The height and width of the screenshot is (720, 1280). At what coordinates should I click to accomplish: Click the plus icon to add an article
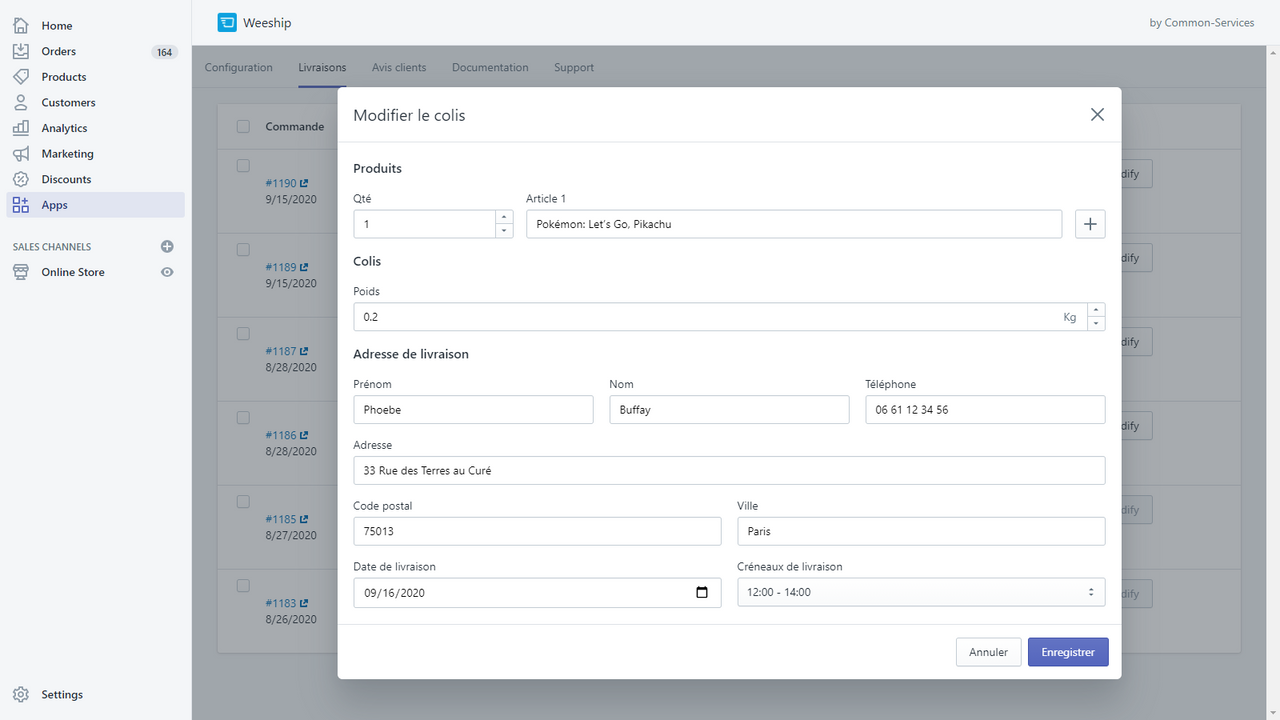[1090, 224]
